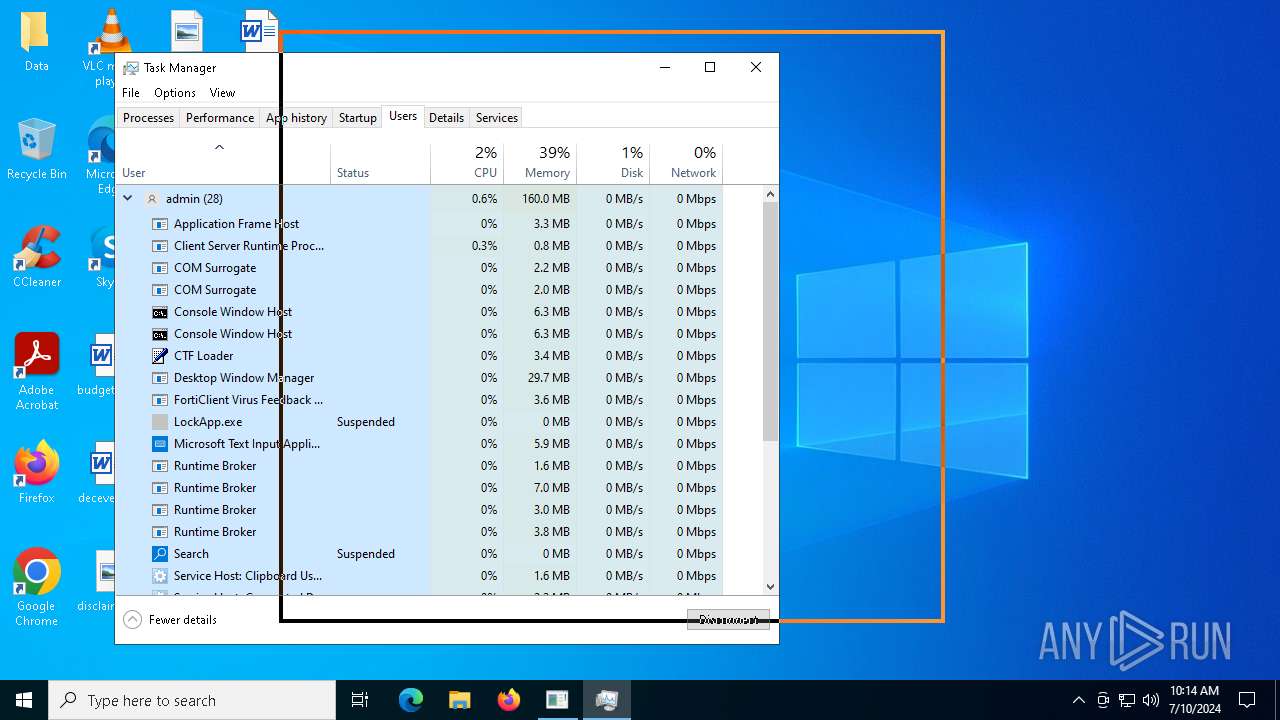
Task: Open the Options menu
Action: click(175, 93)
